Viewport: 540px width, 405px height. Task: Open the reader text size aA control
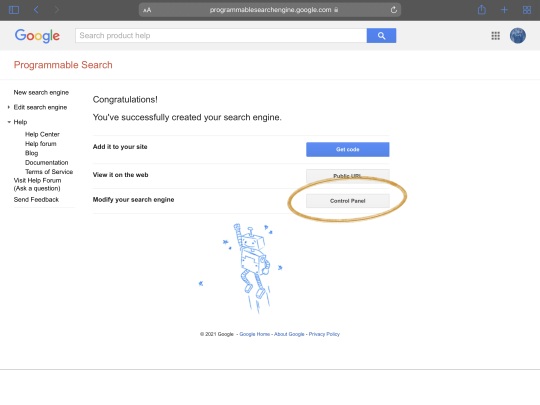click(x=147, y=10)
